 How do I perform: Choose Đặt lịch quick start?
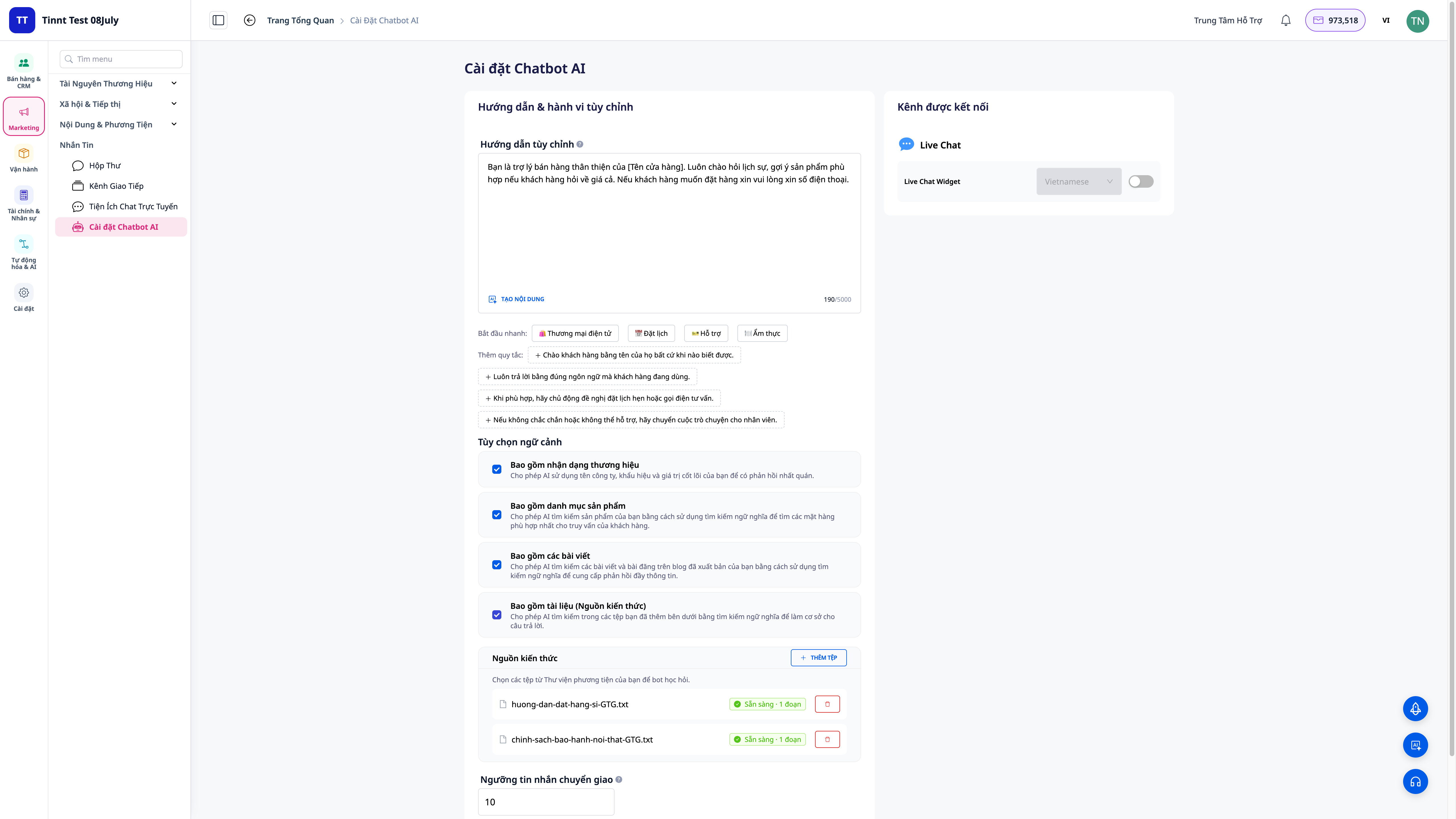(651, 334)
